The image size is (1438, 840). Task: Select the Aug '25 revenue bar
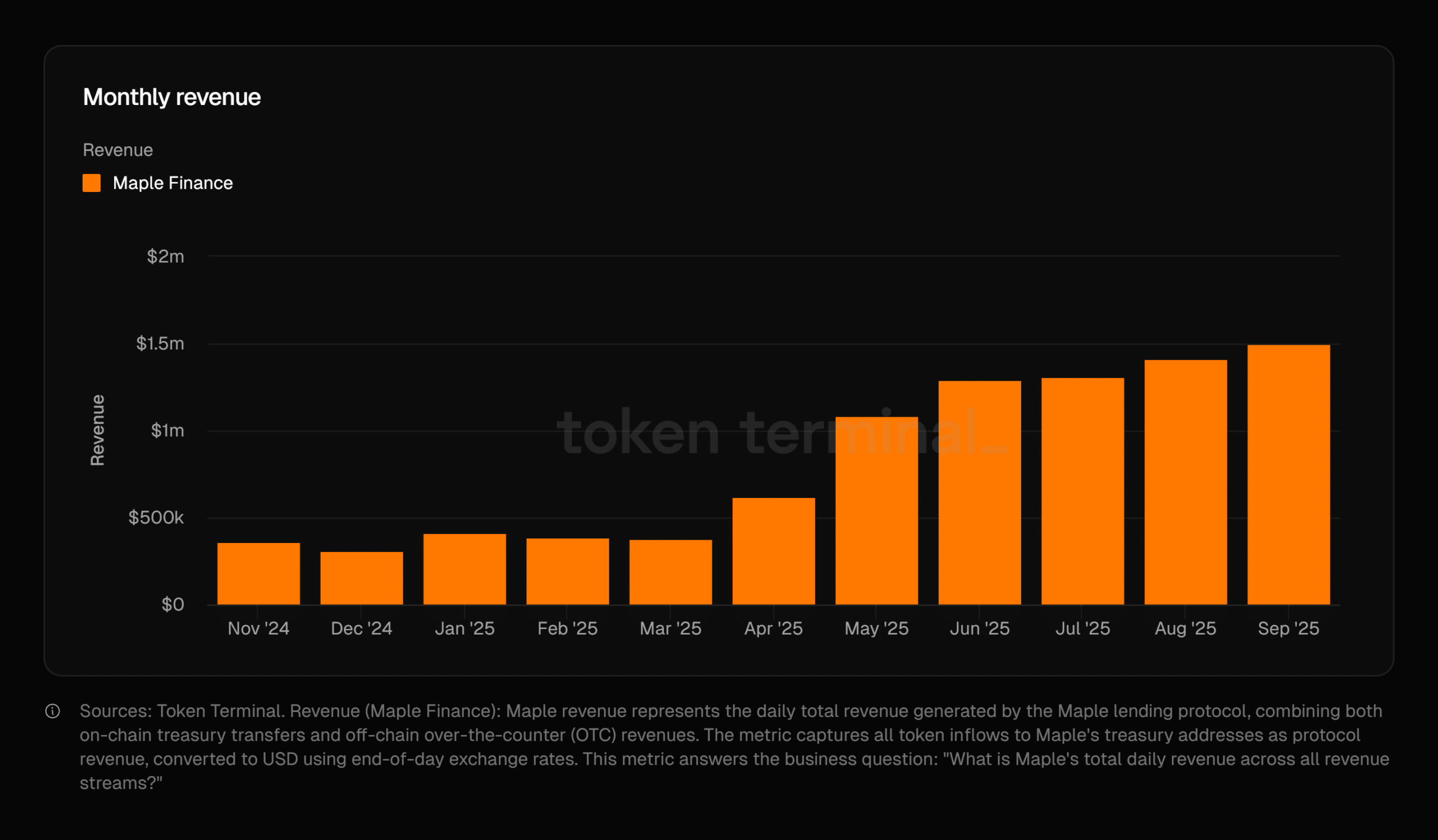(1185, 482)
